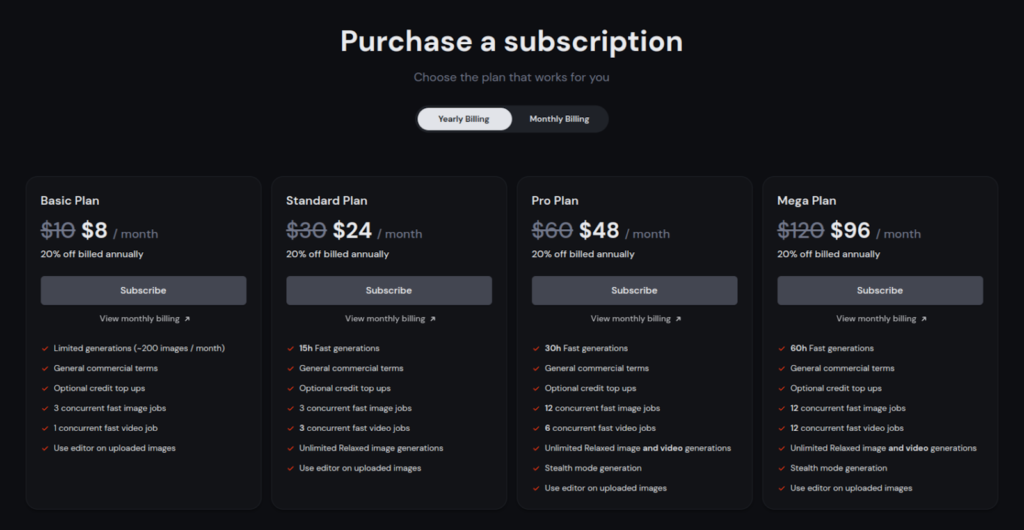This screenshot has width=1024, height=530.
Task: Click the checkmark beside 15h Fast generations
Action: pyautogui.click(x=291, y=348)
